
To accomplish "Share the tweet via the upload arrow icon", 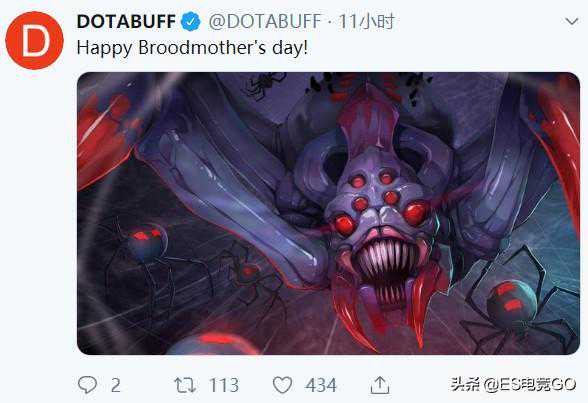I will [x=380, y=385].
